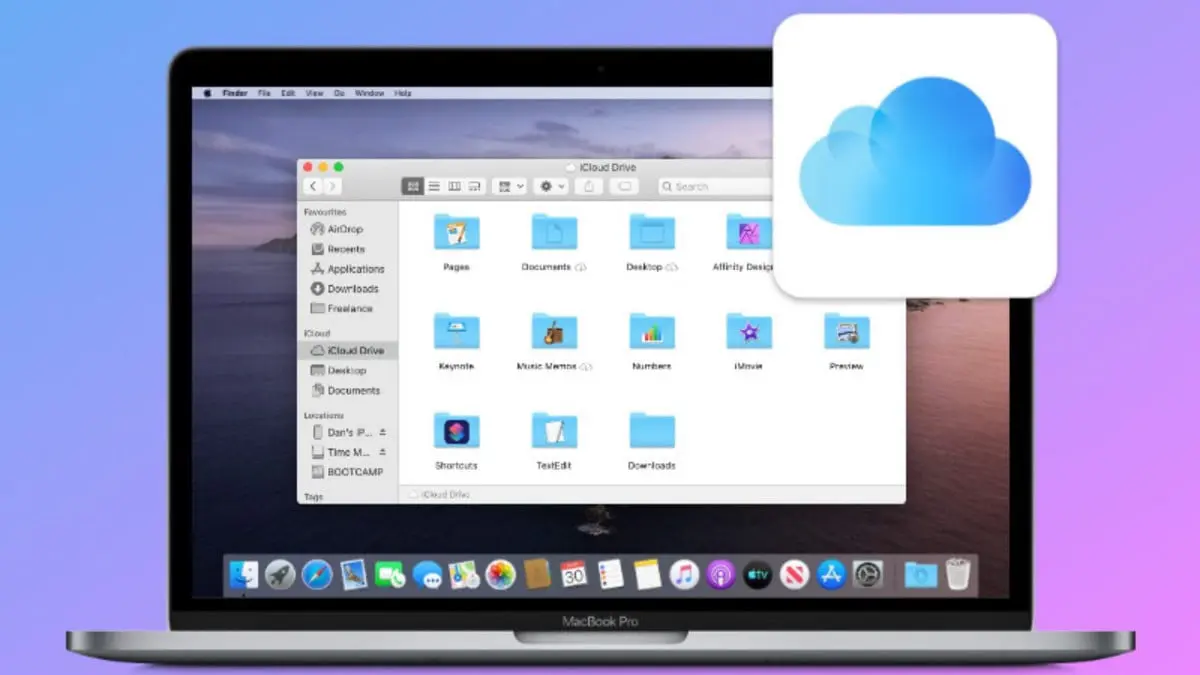Open the Documents folder icon in the file grid
The image size is (1200, 675).
(x=554, y=232)
